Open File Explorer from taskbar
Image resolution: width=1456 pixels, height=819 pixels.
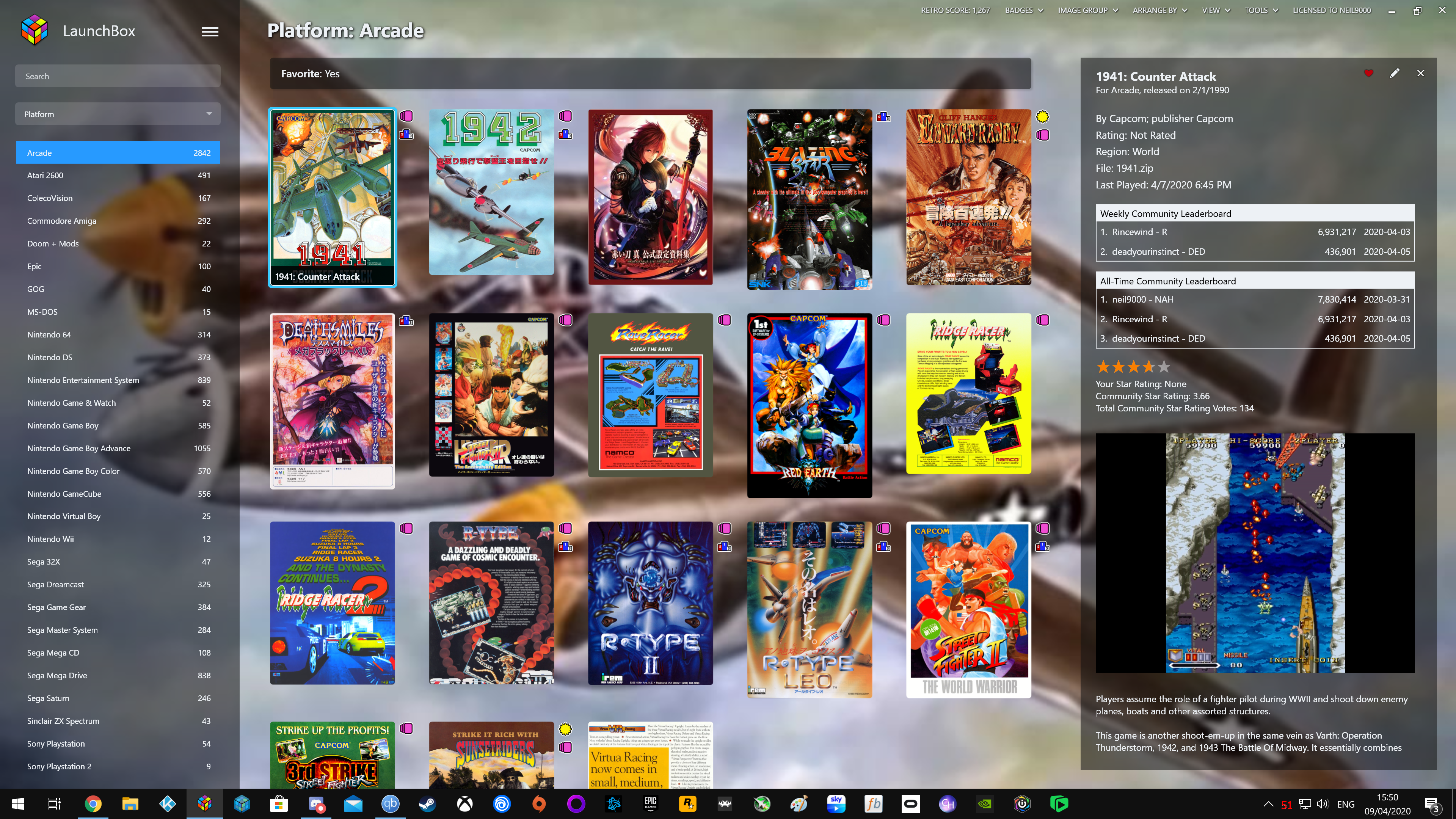(130, 804)
